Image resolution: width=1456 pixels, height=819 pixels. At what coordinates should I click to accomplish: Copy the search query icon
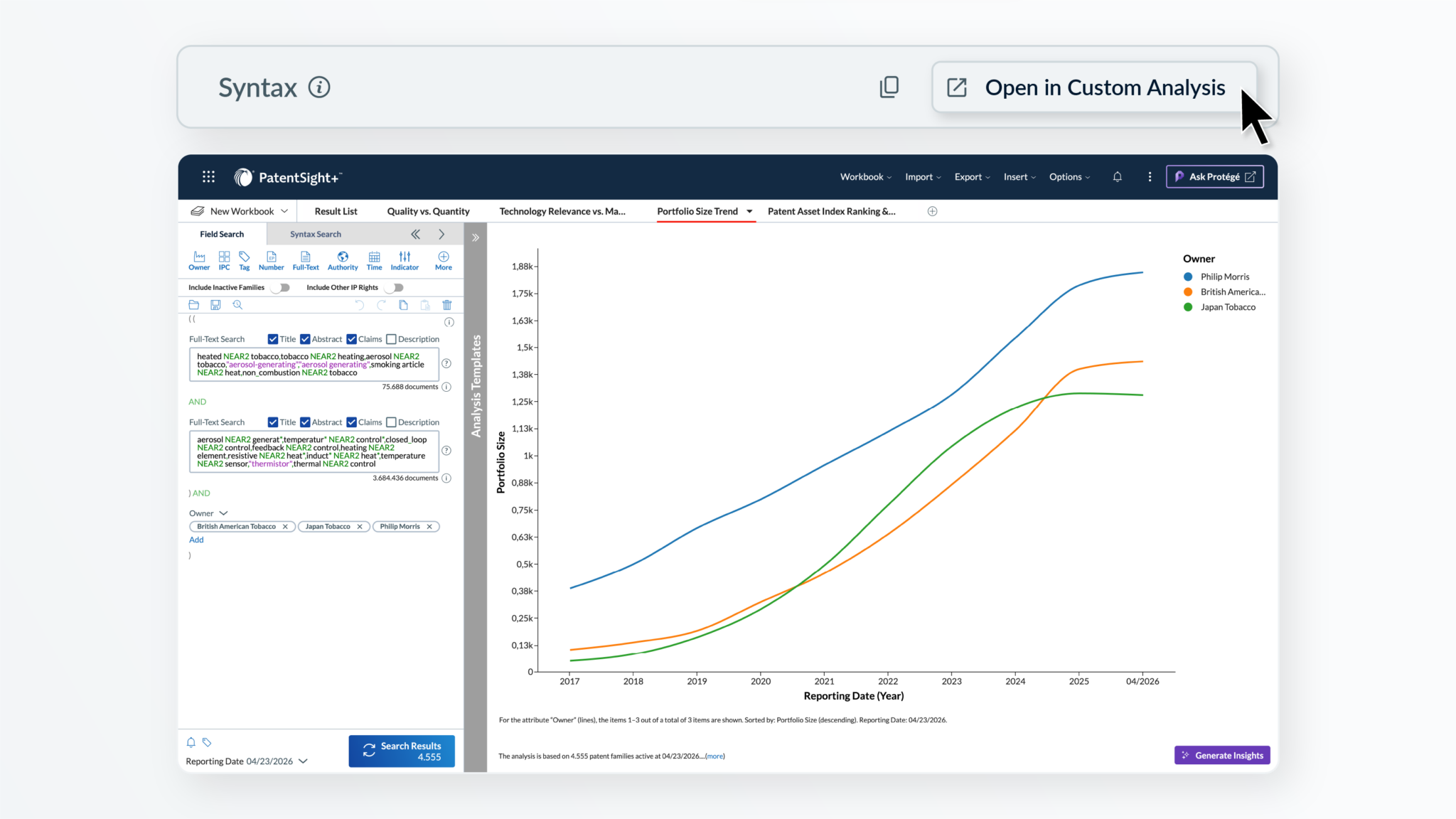click(403, 305)
